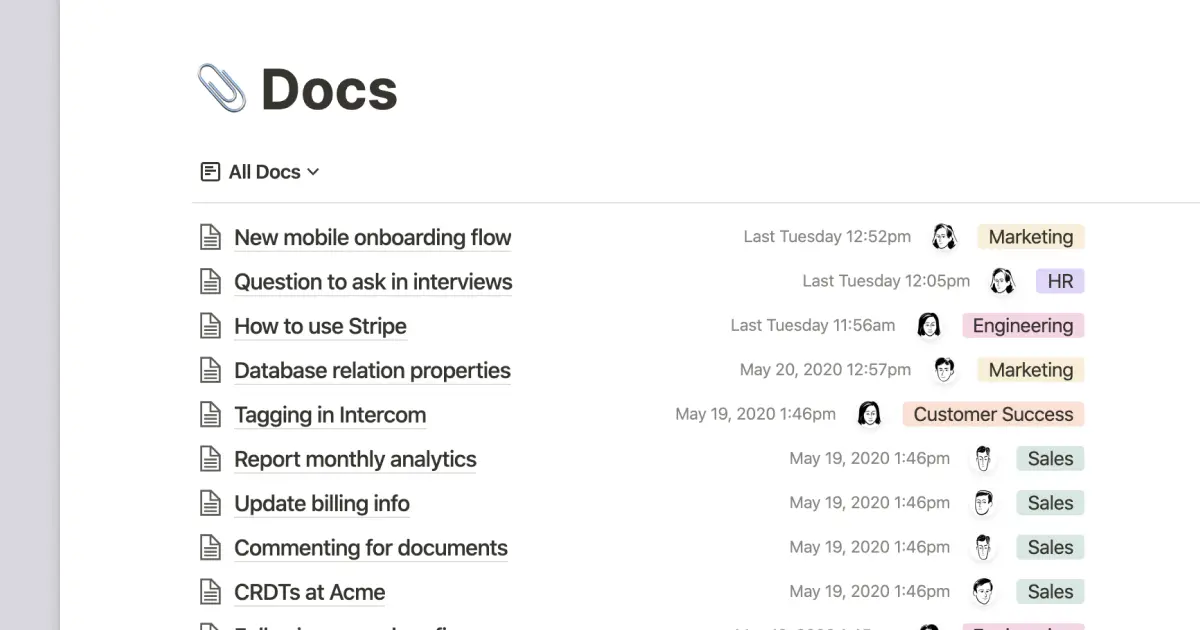Click the HR tag
The width and height of the screenshot is (1200, 630).
pos(1060,281)
